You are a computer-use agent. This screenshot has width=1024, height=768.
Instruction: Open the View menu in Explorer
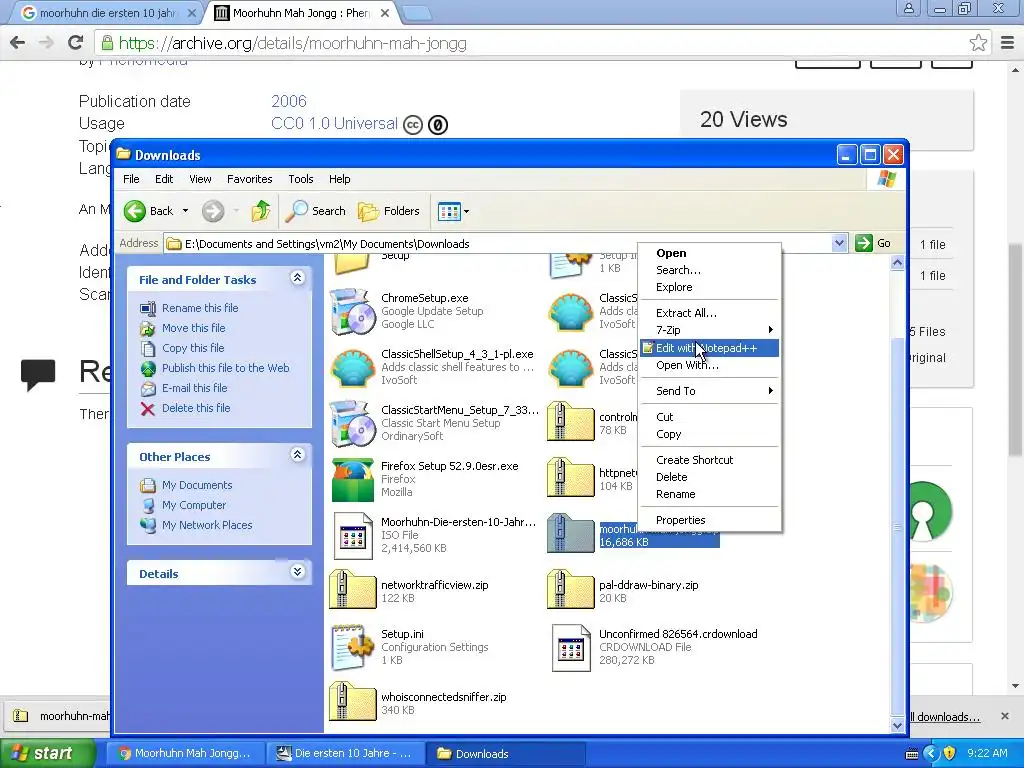200,179
